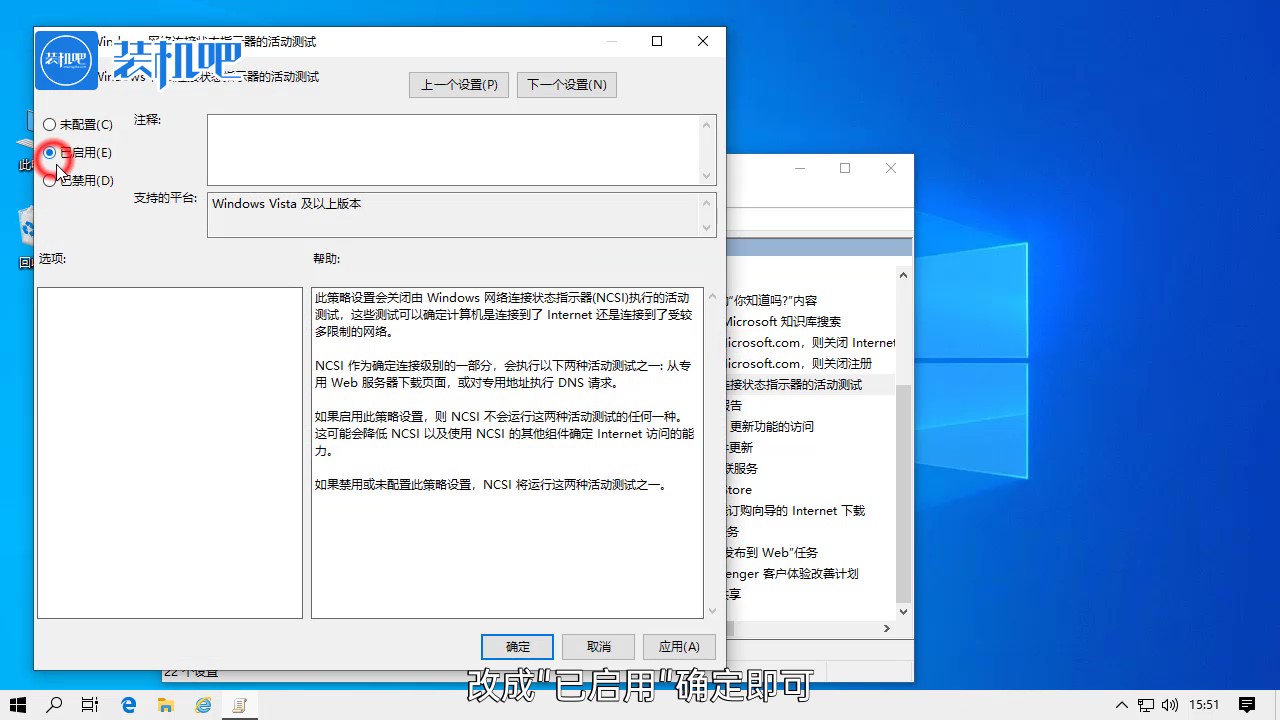Open Microsoft Edge from the taskbar

coord(128,705)
